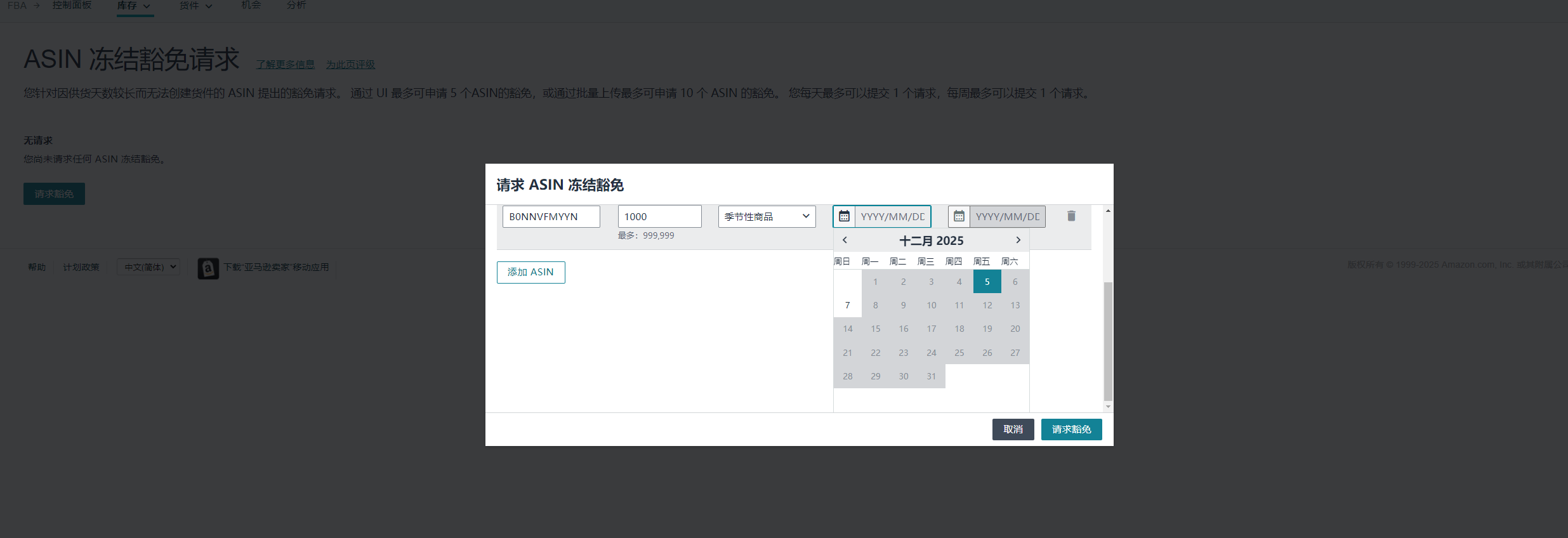Viewport: 1568px width, 538px height.
Task: Click the 添加 ASIN button
Action: [x=530, y=272]
